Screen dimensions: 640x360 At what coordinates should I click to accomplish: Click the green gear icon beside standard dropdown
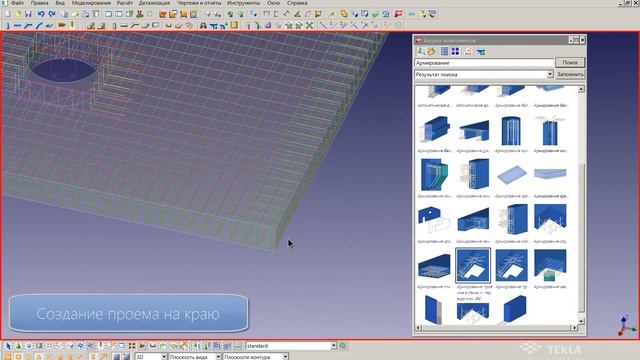(343, 346)
